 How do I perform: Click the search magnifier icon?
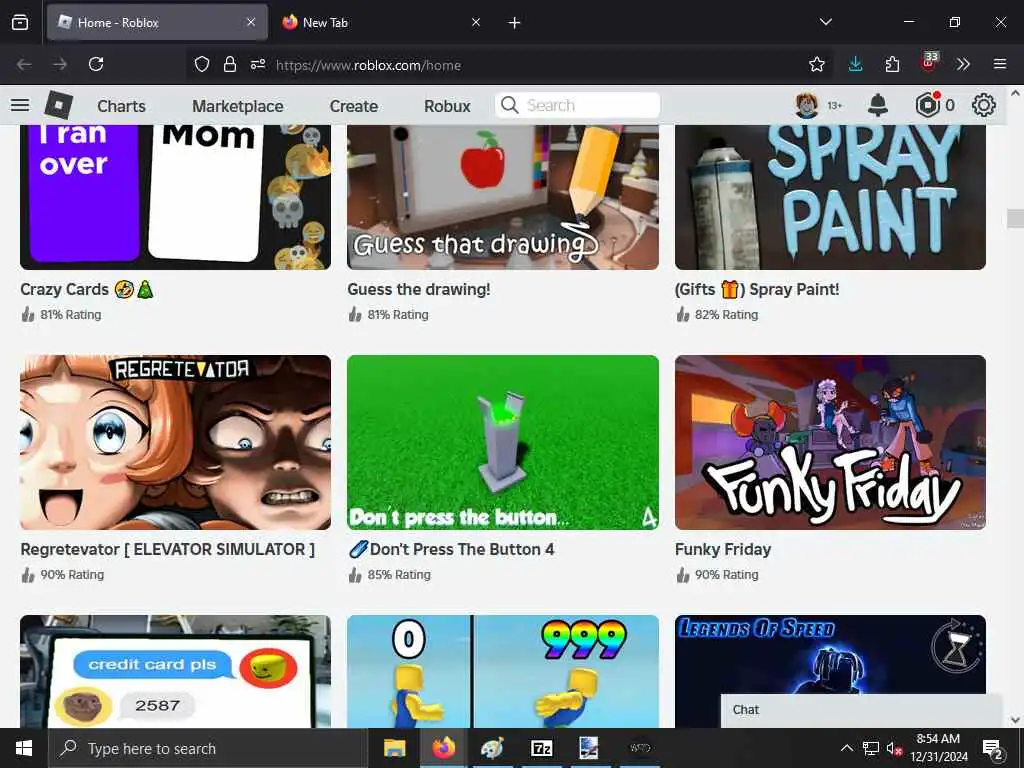tap(509, 105)
